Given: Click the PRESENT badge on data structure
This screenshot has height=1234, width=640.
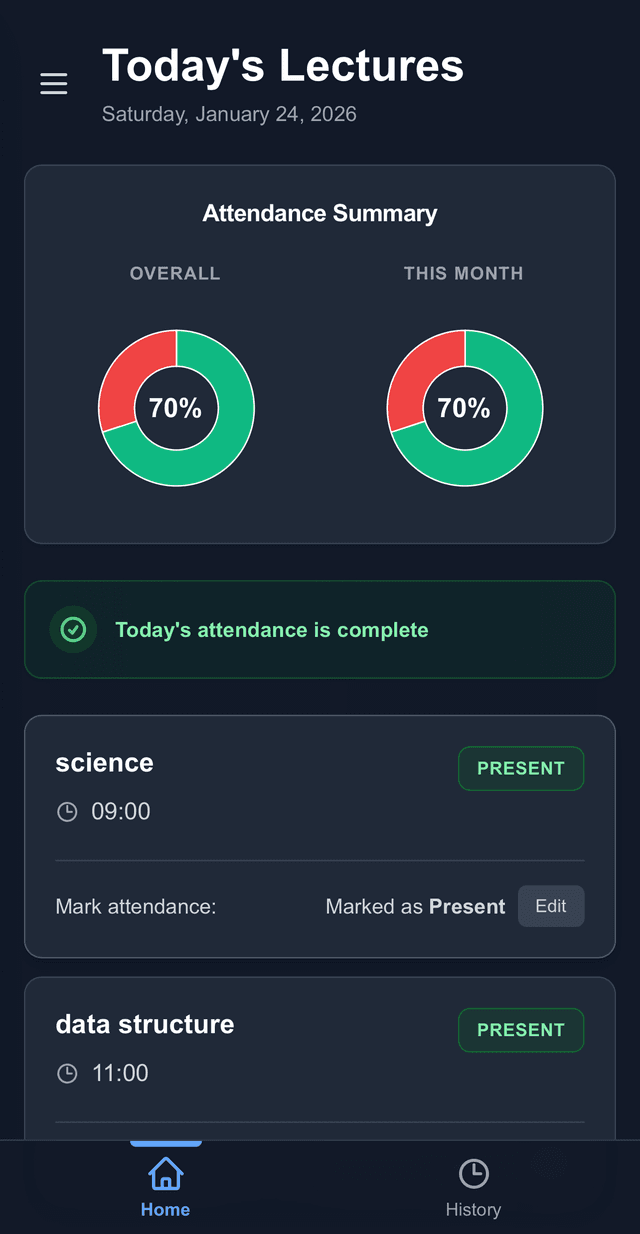Looking at the screenshot, I should (521, 1030).
